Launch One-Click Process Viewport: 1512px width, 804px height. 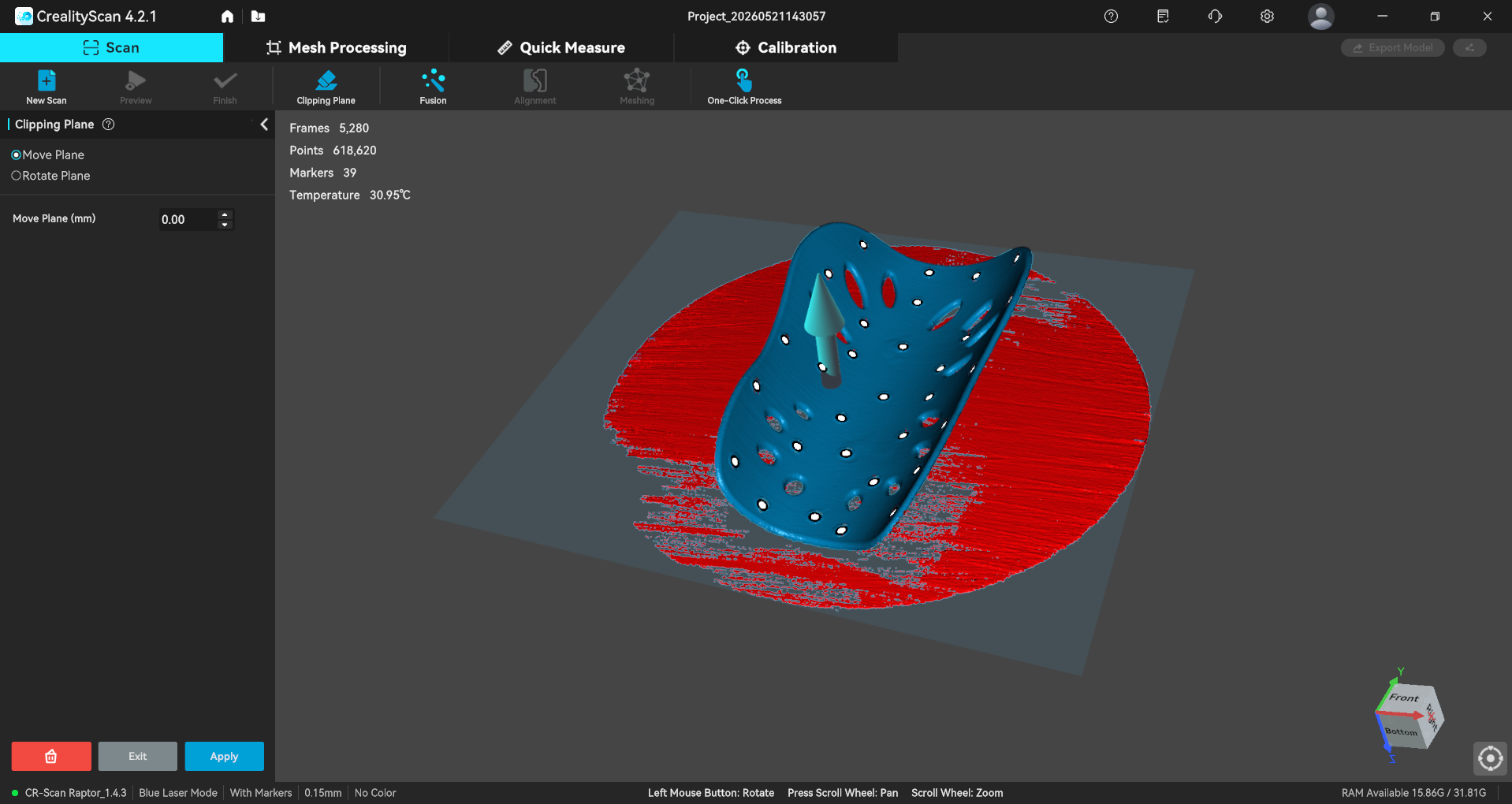pyautogui.click(x=744, y=87)
